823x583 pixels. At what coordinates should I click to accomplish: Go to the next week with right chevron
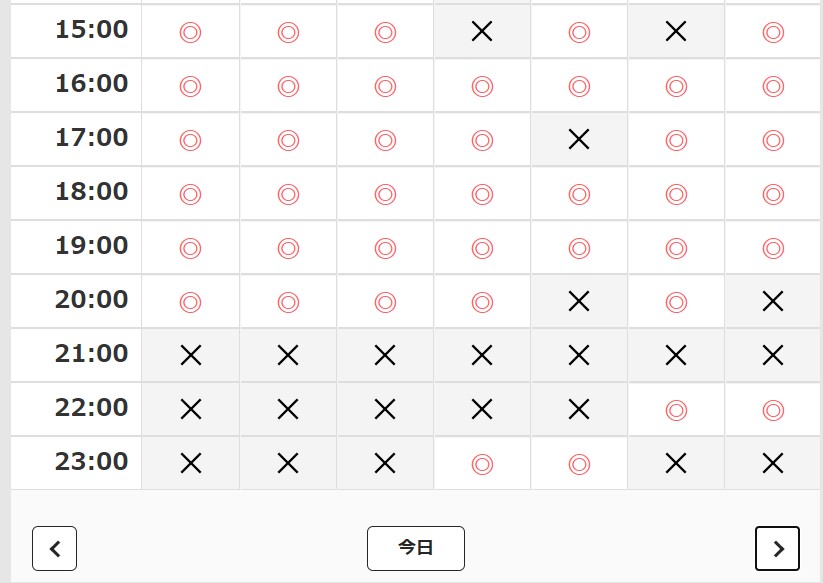pos(777,548)
